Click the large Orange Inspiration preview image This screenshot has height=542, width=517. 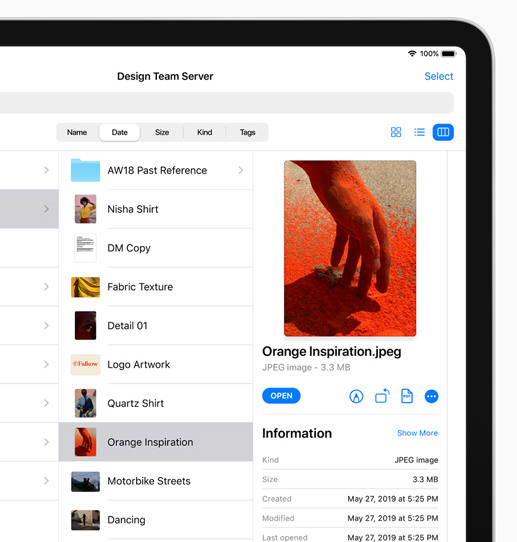(350, 248)
